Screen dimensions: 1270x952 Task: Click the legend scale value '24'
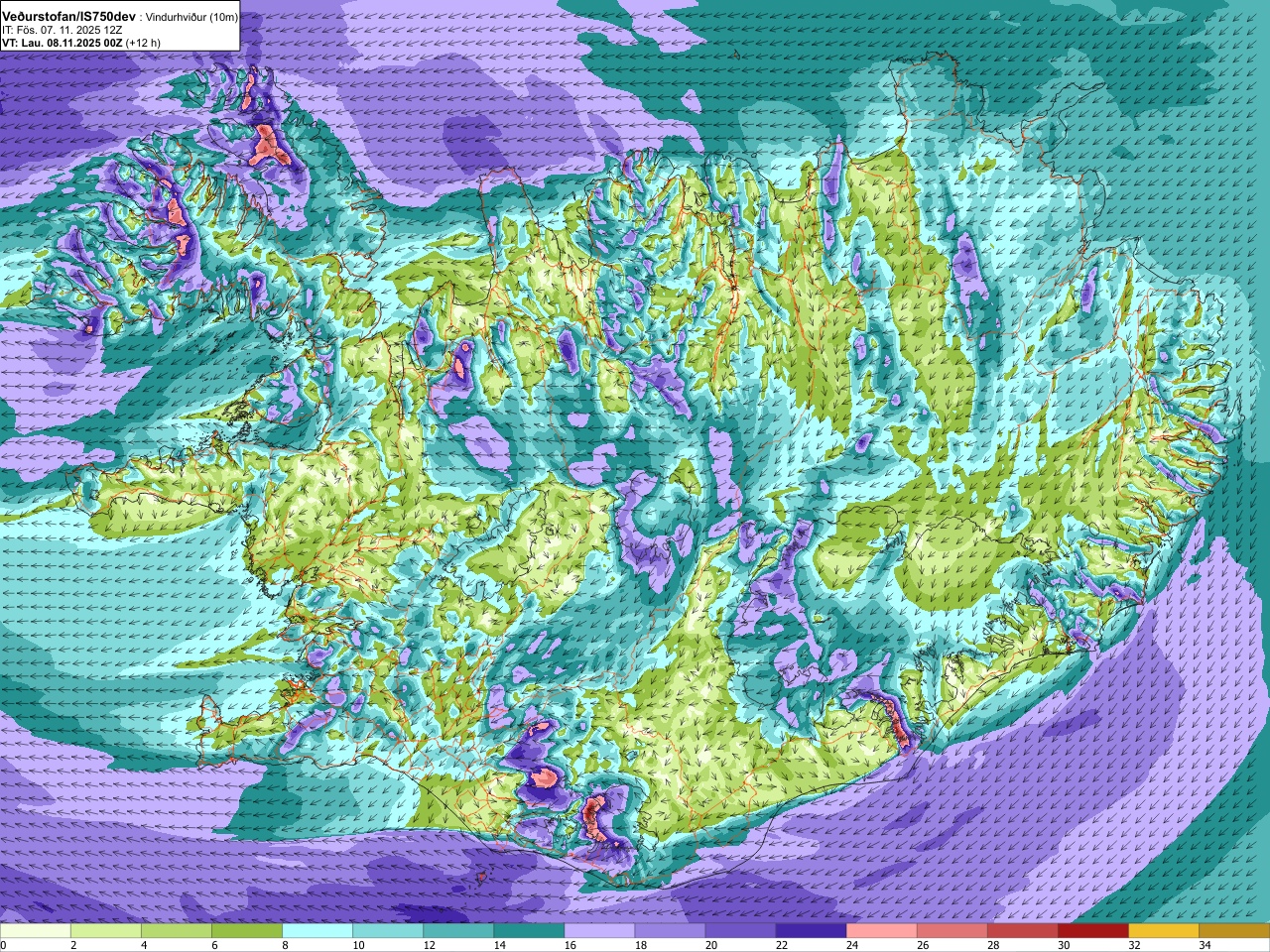pos(851,946)
